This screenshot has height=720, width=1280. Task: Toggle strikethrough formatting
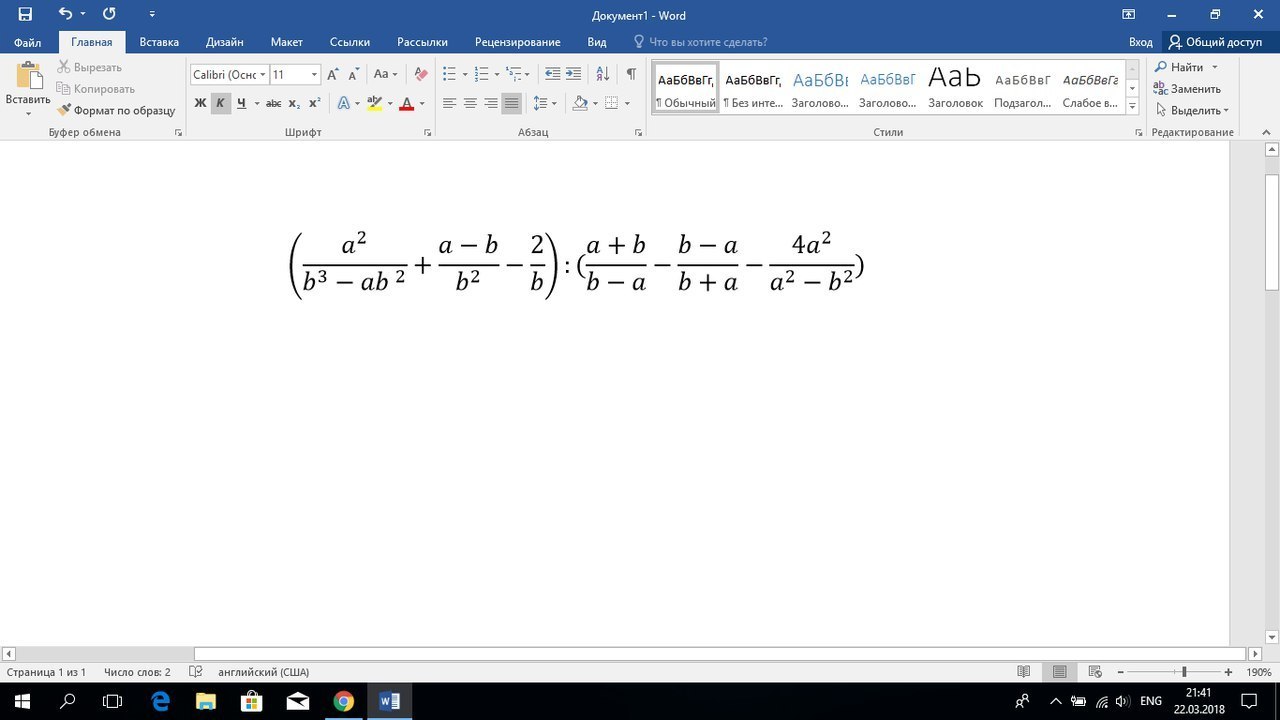(x=273, y=103)
